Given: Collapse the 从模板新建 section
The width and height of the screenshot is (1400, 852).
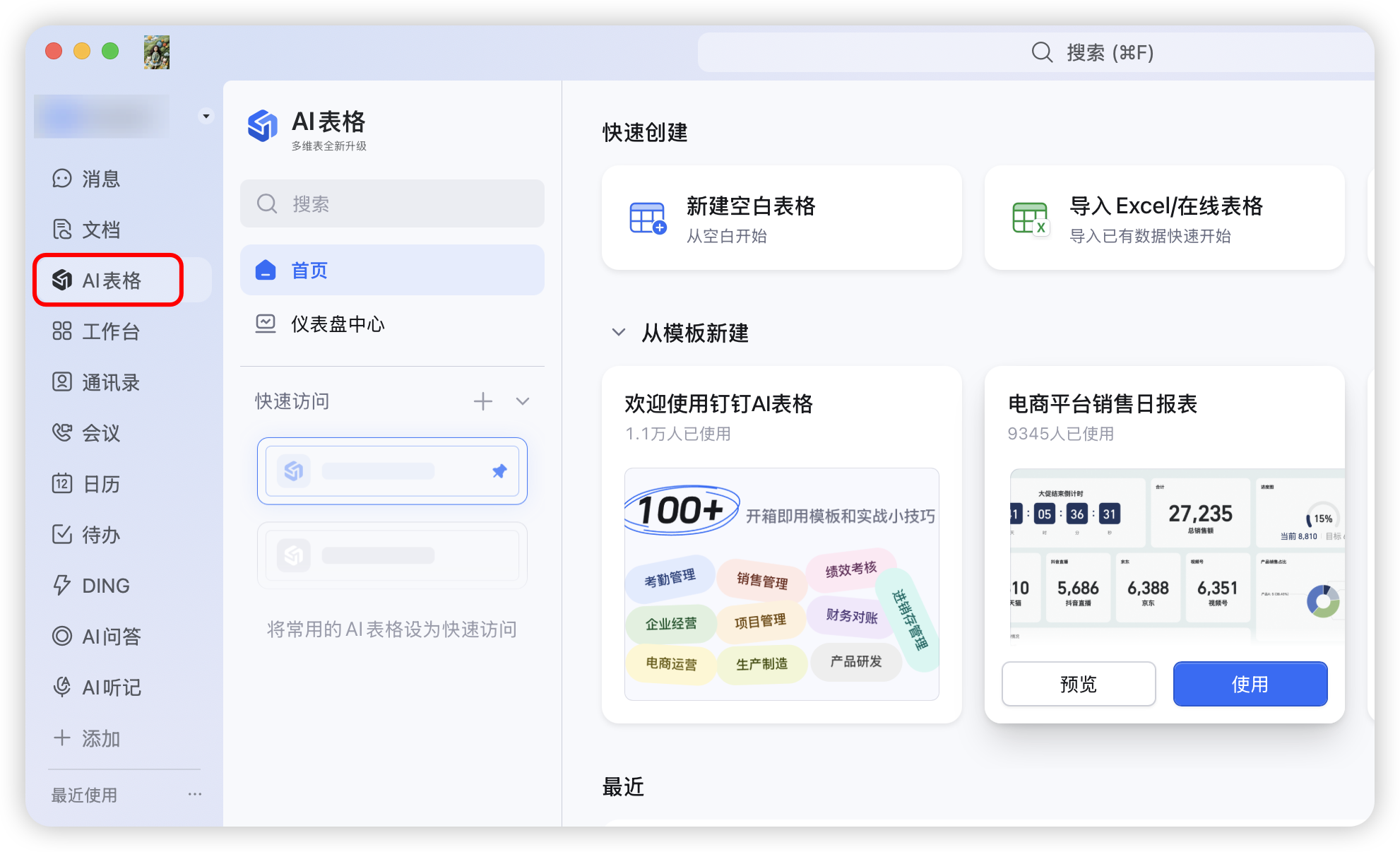Looking at the screenshot, I should tap(619, 332).
